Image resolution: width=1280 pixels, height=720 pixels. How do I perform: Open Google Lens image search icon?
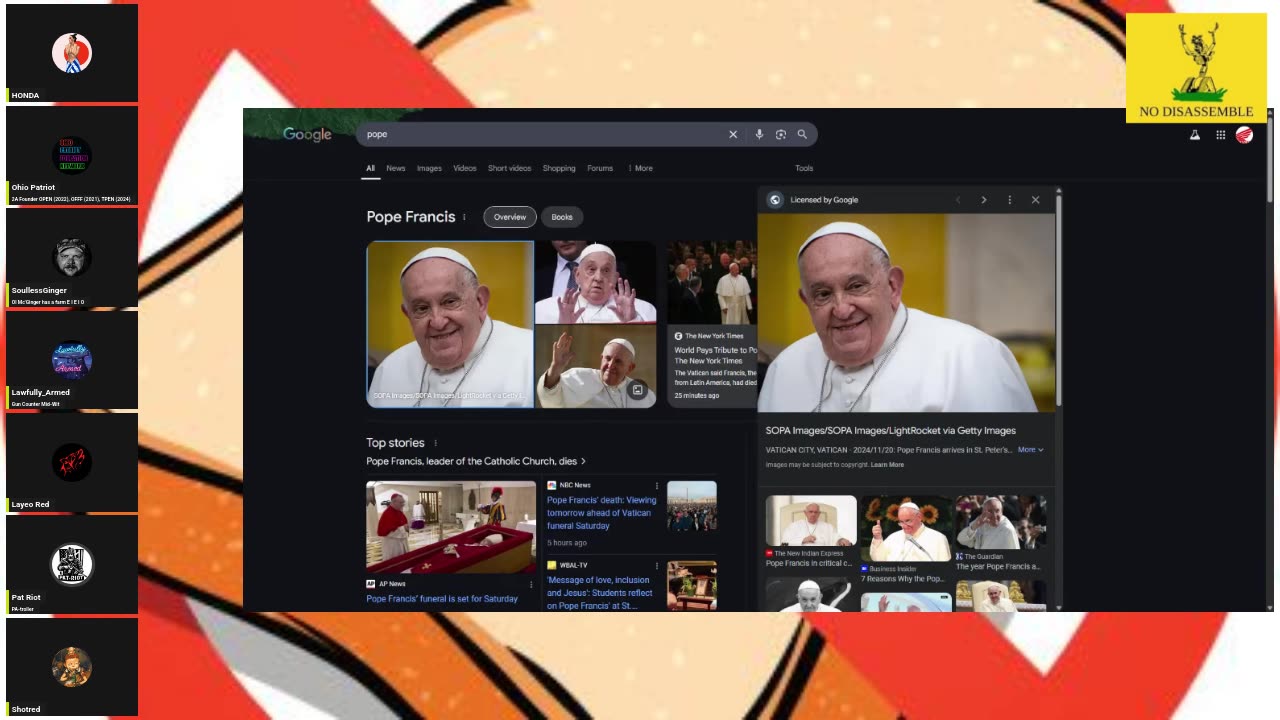781,134
